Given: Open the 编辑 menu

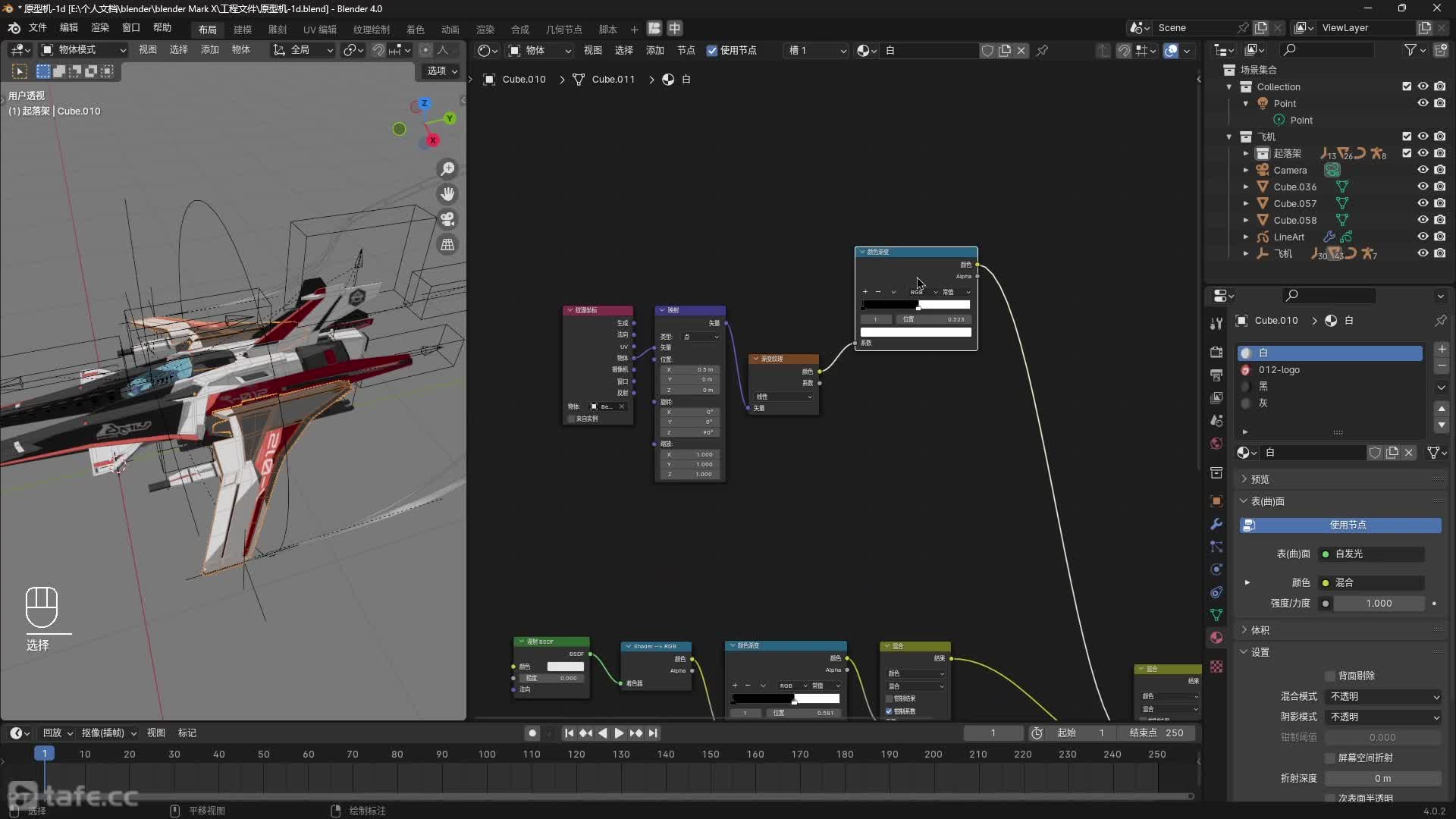Looking at the screenshot, I should tap(69, 28).
